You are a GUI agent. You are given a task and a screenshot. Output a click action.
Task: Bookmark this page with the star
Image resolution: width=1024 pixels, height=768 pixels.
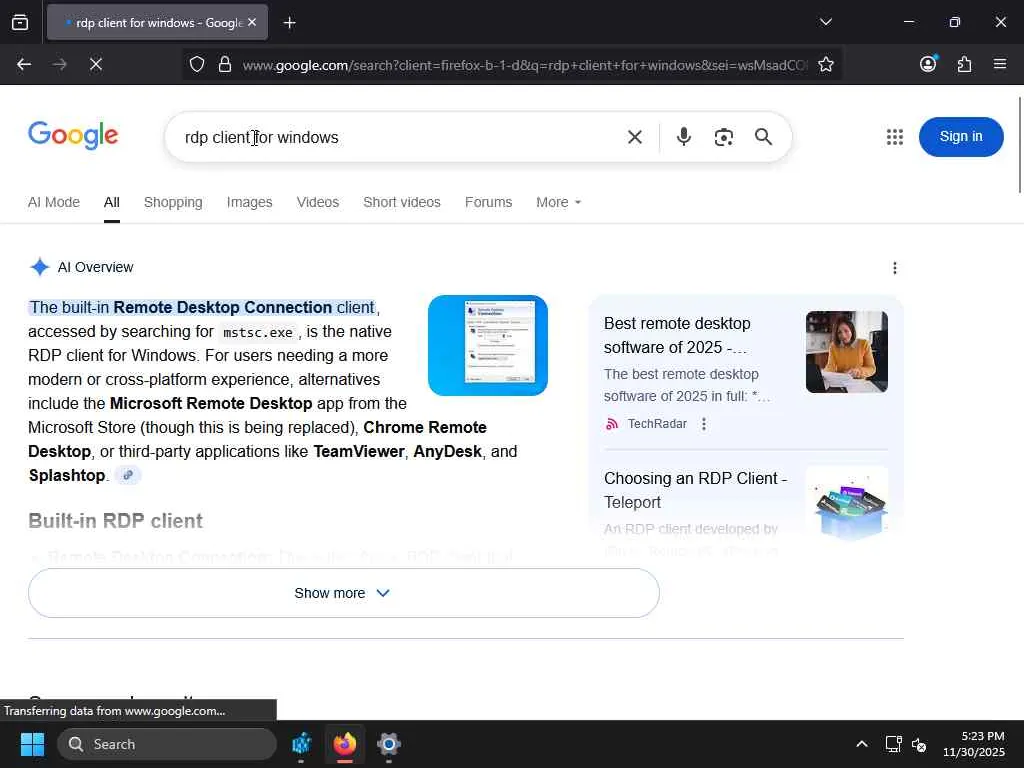825,64
